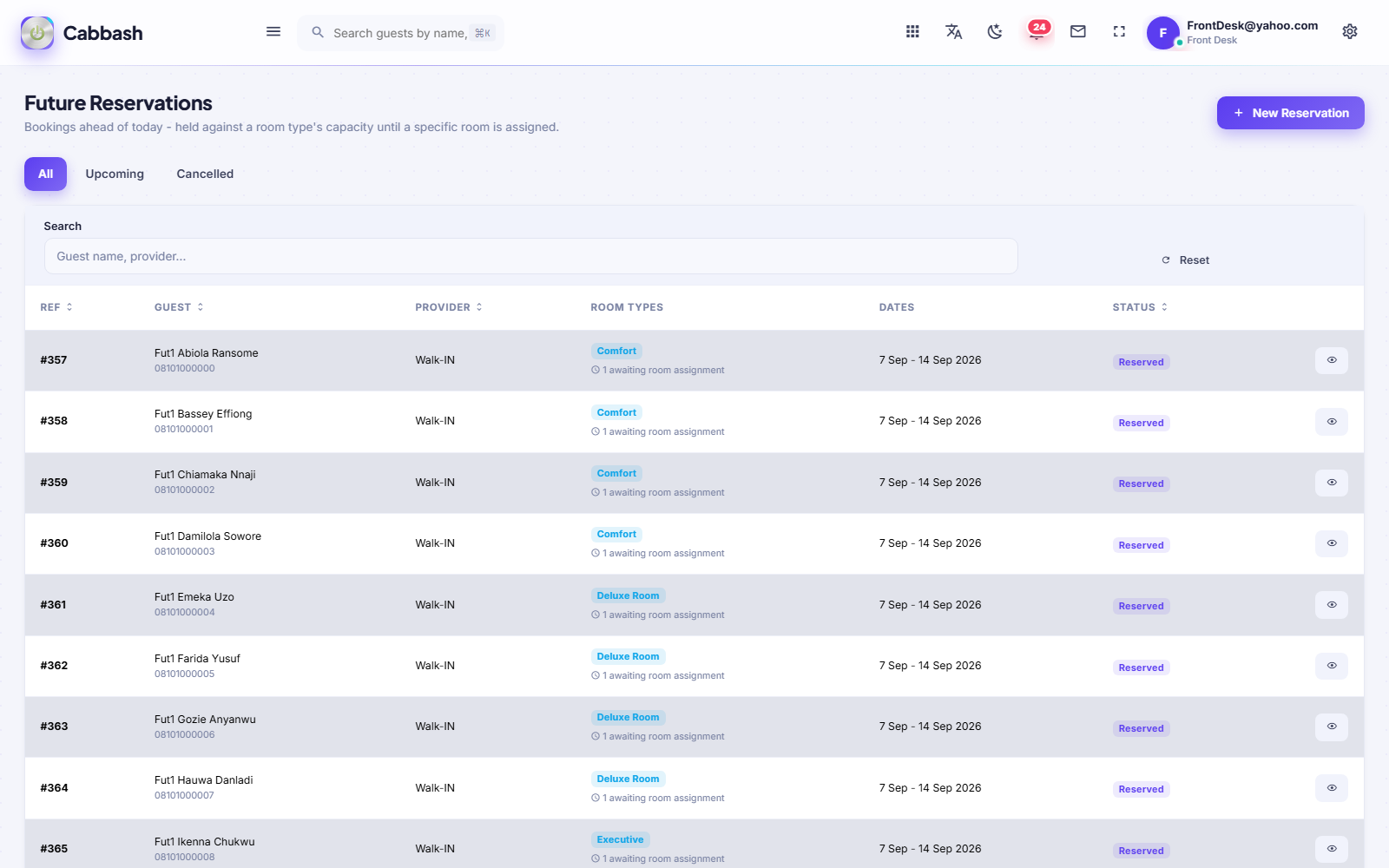
Task: Sort table by PROVIDER column
Action: coord(449,307)
